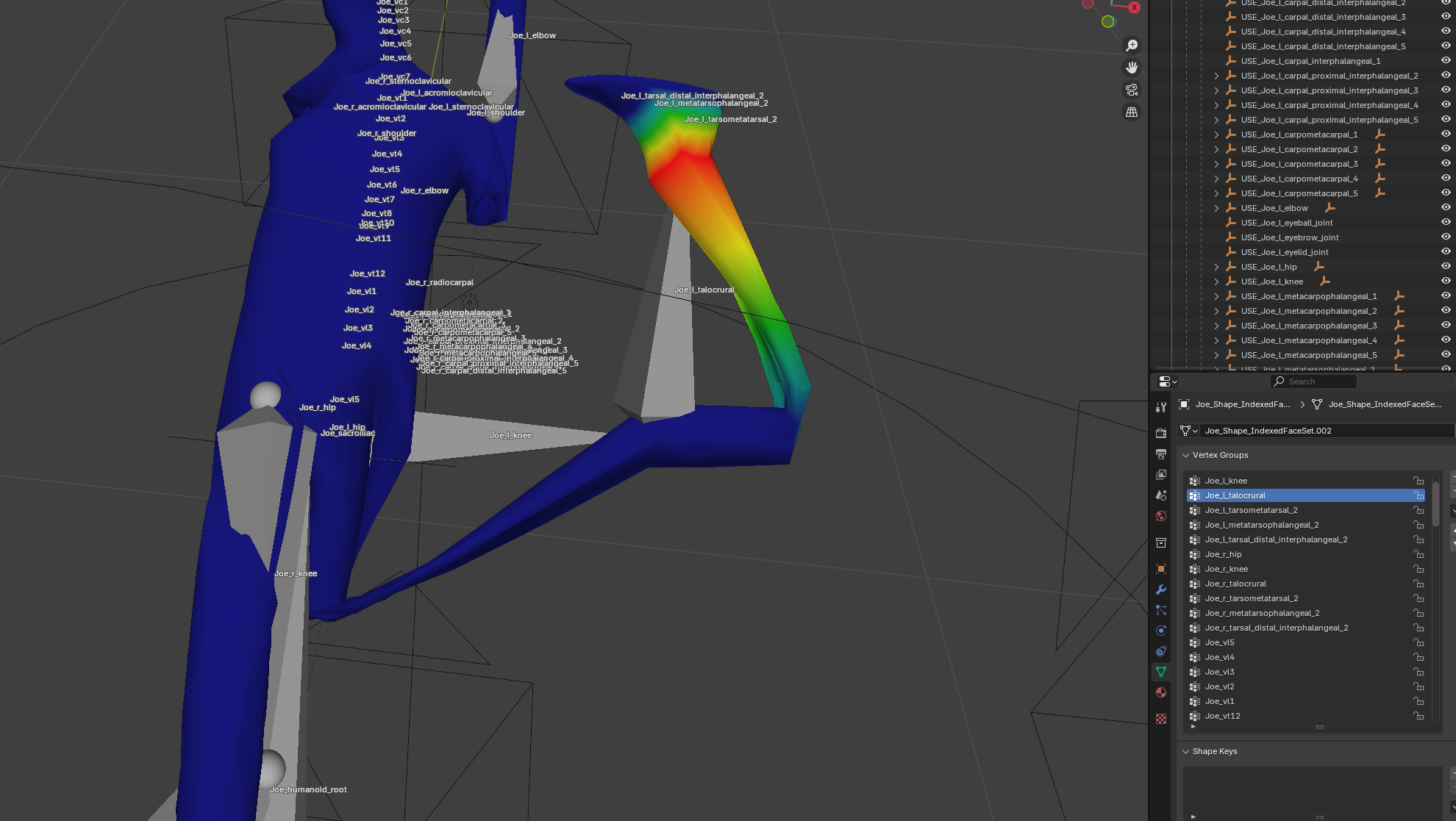Open the mesh data-block browse dropdown
The width and height of the screenshot is (1456, 821).
1188,431
